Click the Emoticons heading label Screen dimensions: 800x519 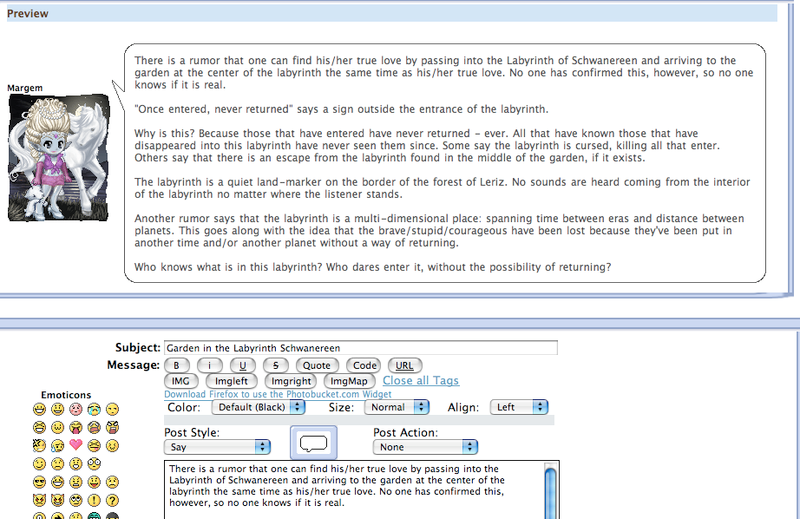click(x=66, y=395)
